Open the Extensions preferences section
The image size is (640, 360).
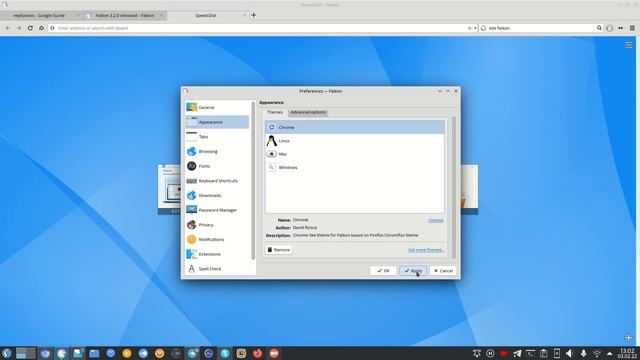217,254
